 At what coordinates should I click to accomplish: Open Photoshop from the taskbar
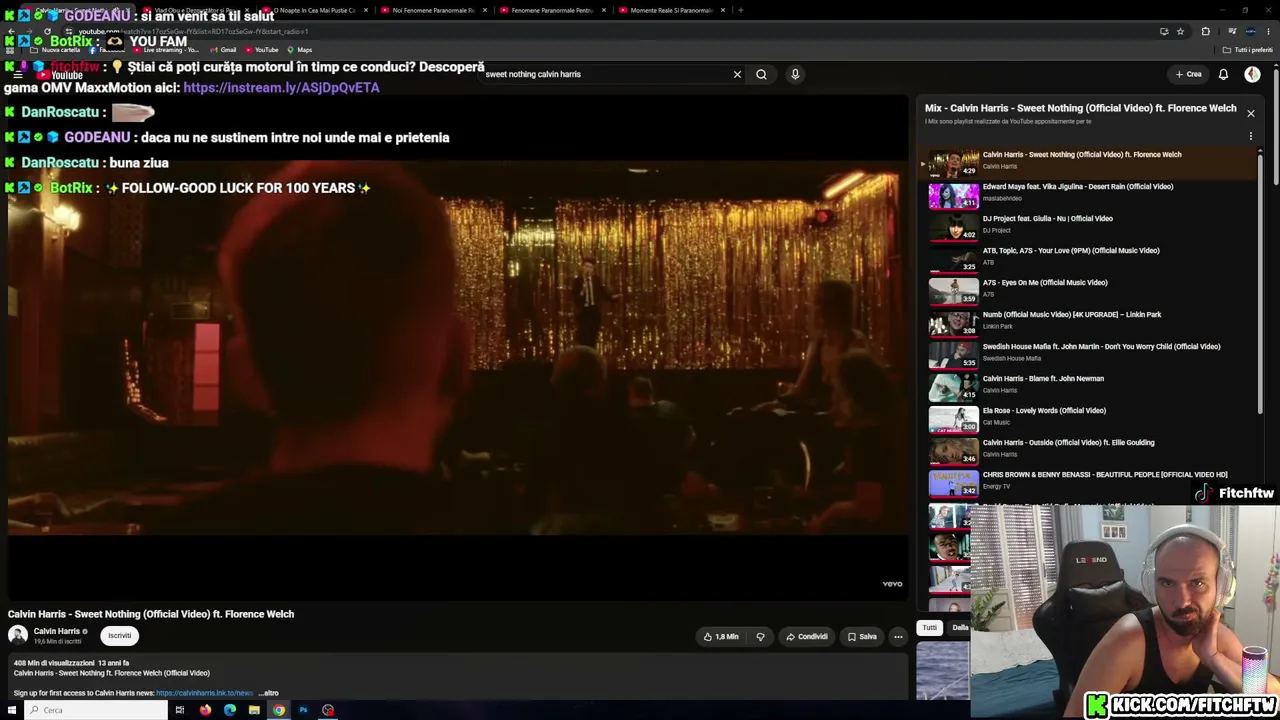(303, 710)
